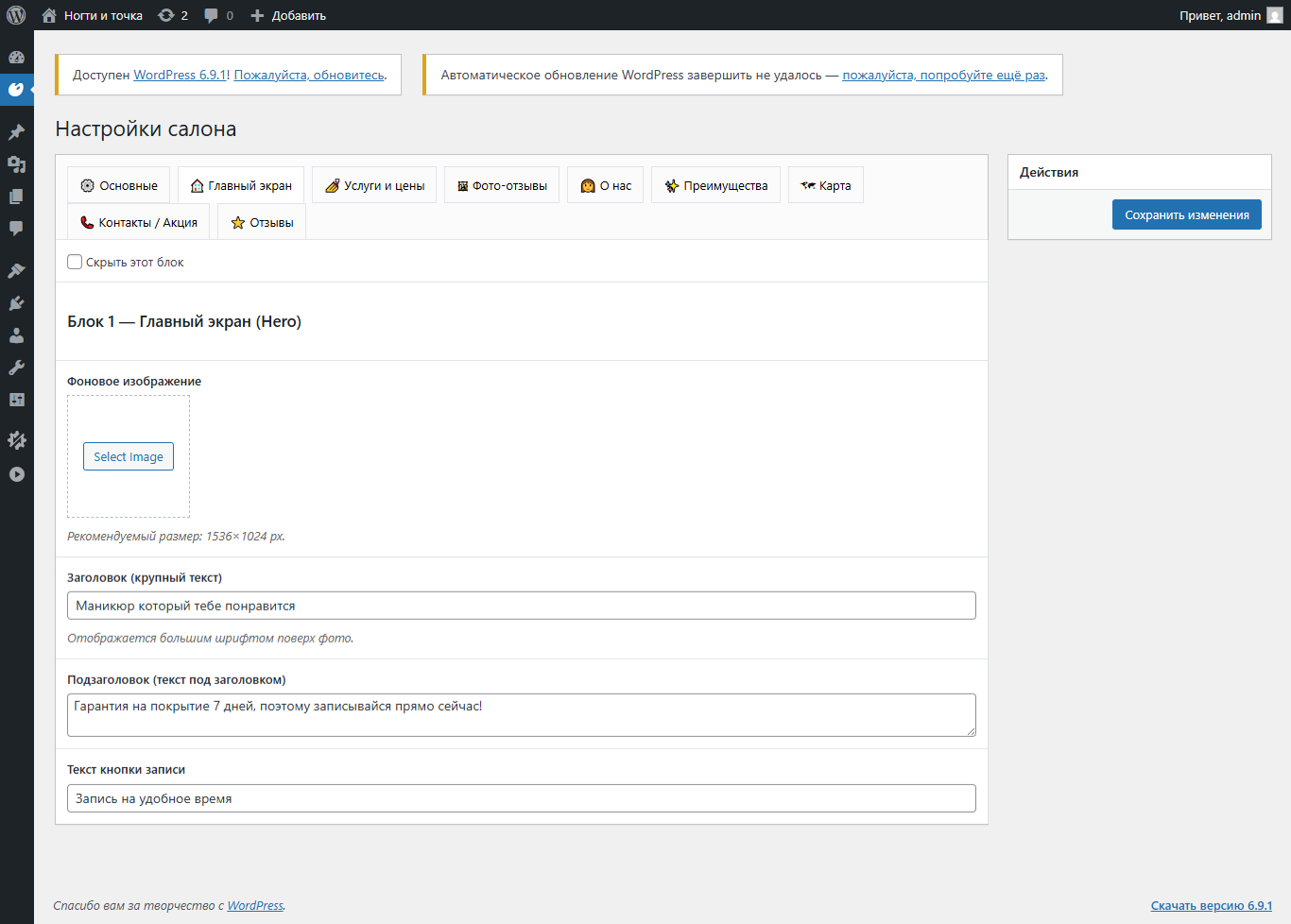The height and width of the screenshot is (924, 1291).
Task: Enable the 'Скрыть этот блок' checkbox
Action: (x=75, y=262)
